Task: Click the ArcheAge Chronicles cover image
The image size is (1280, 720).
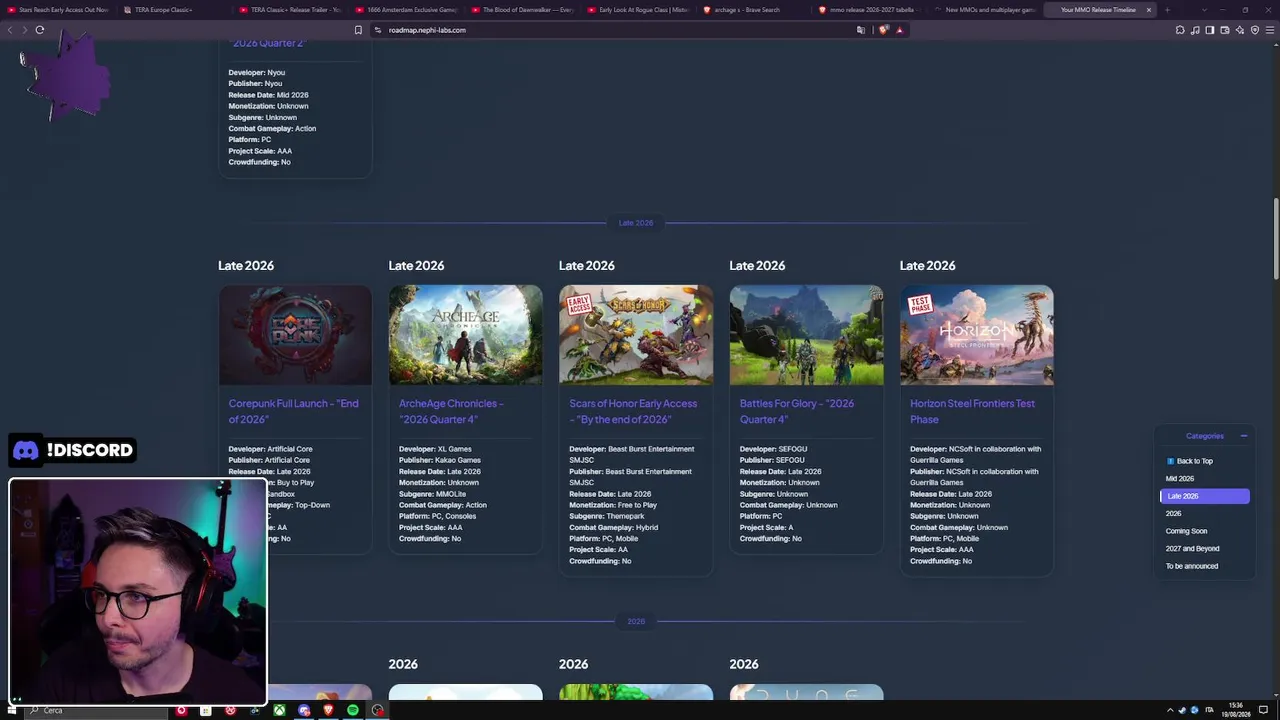Action: tap(466, 335)
